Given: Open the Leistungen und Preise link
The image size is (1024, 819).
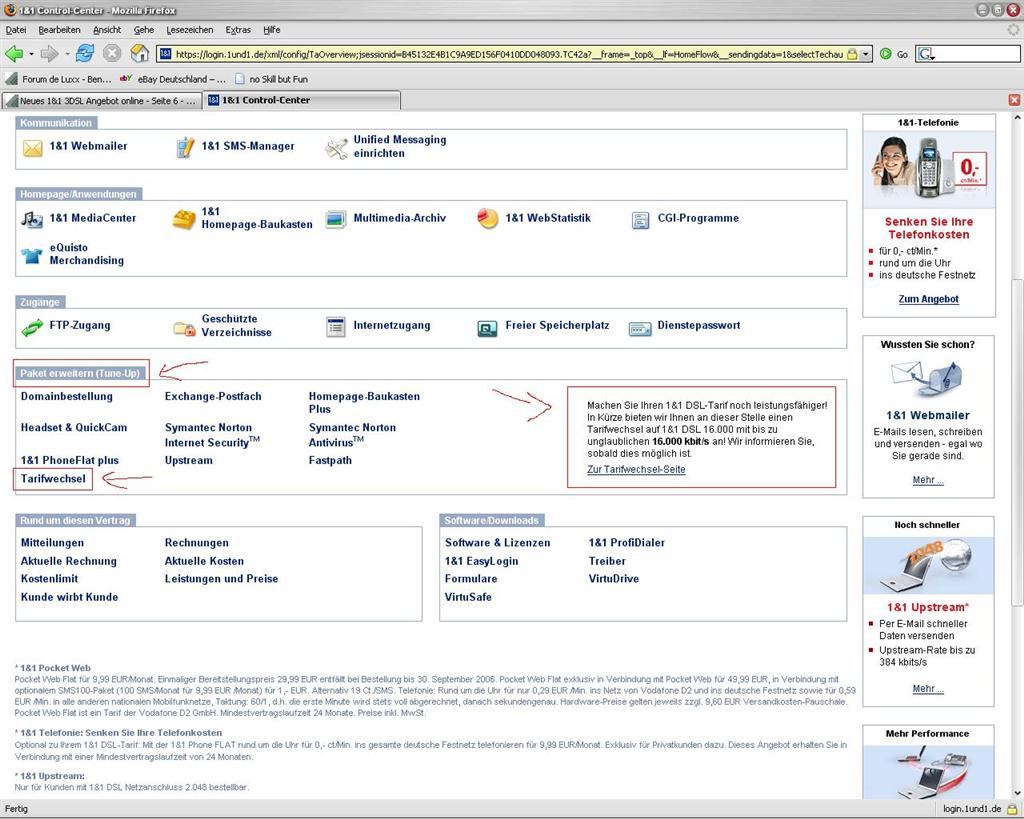Looking at the screenshot, I should 221,579.
